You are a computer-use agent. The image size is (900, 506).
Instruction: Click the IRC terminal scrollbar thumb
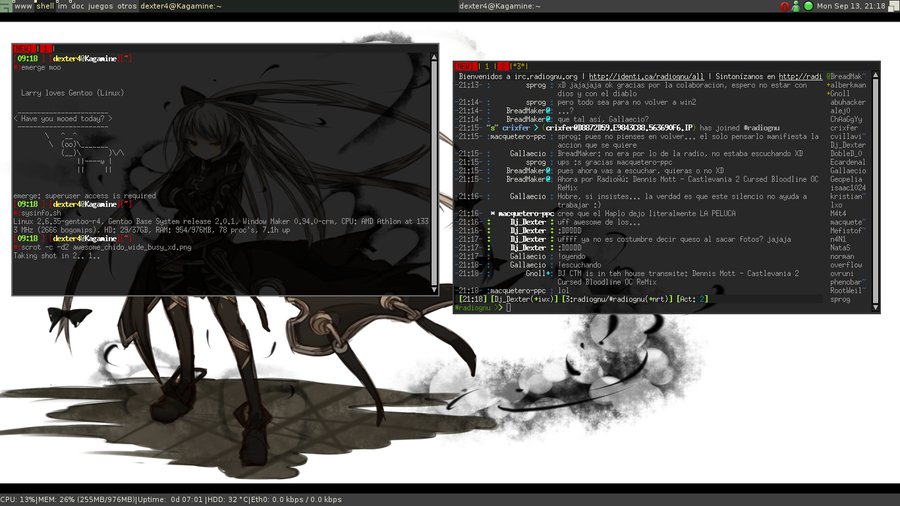point(875,191)
